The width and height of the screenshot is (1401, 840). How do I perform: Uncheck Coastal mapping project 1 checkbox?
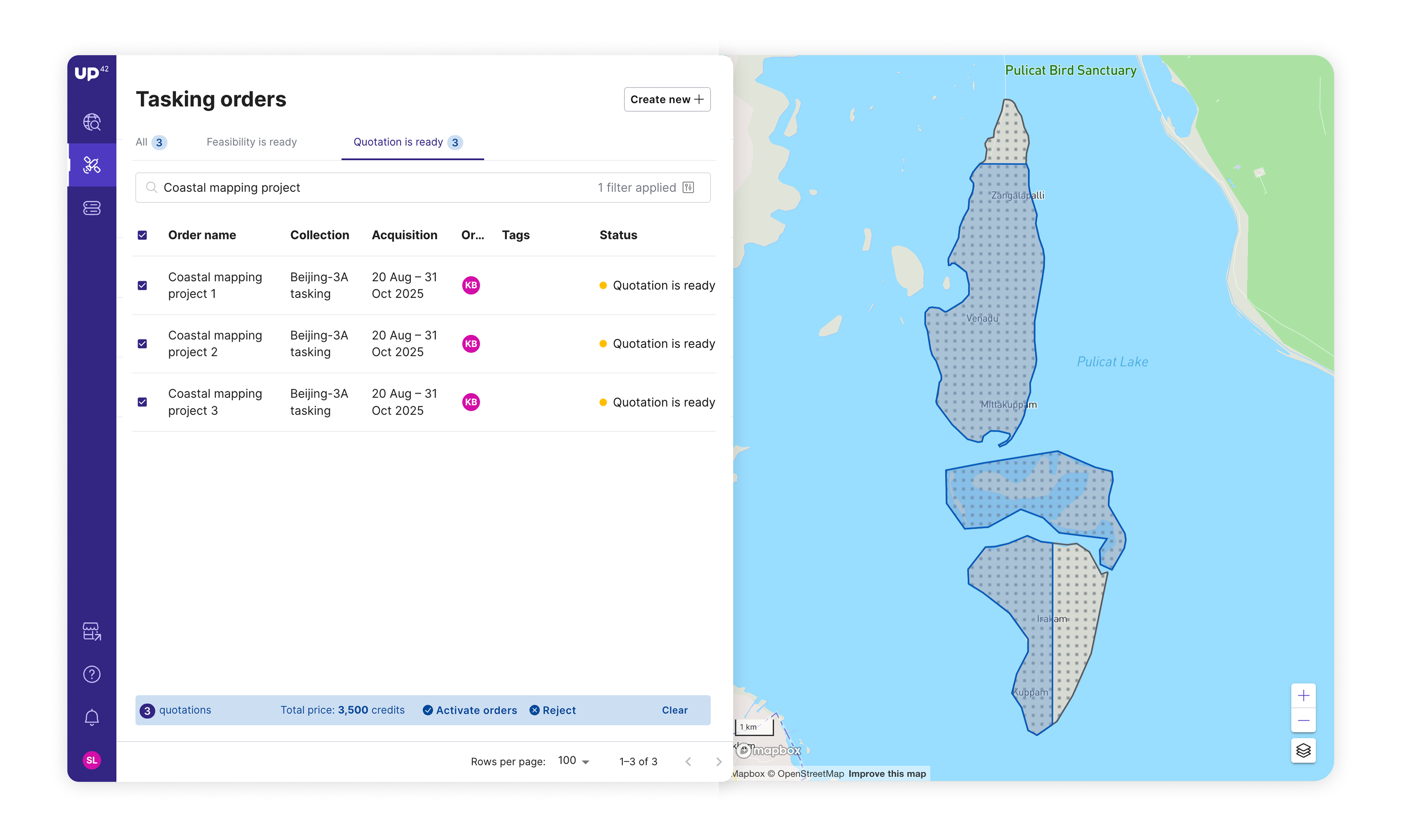click(142, 285)
